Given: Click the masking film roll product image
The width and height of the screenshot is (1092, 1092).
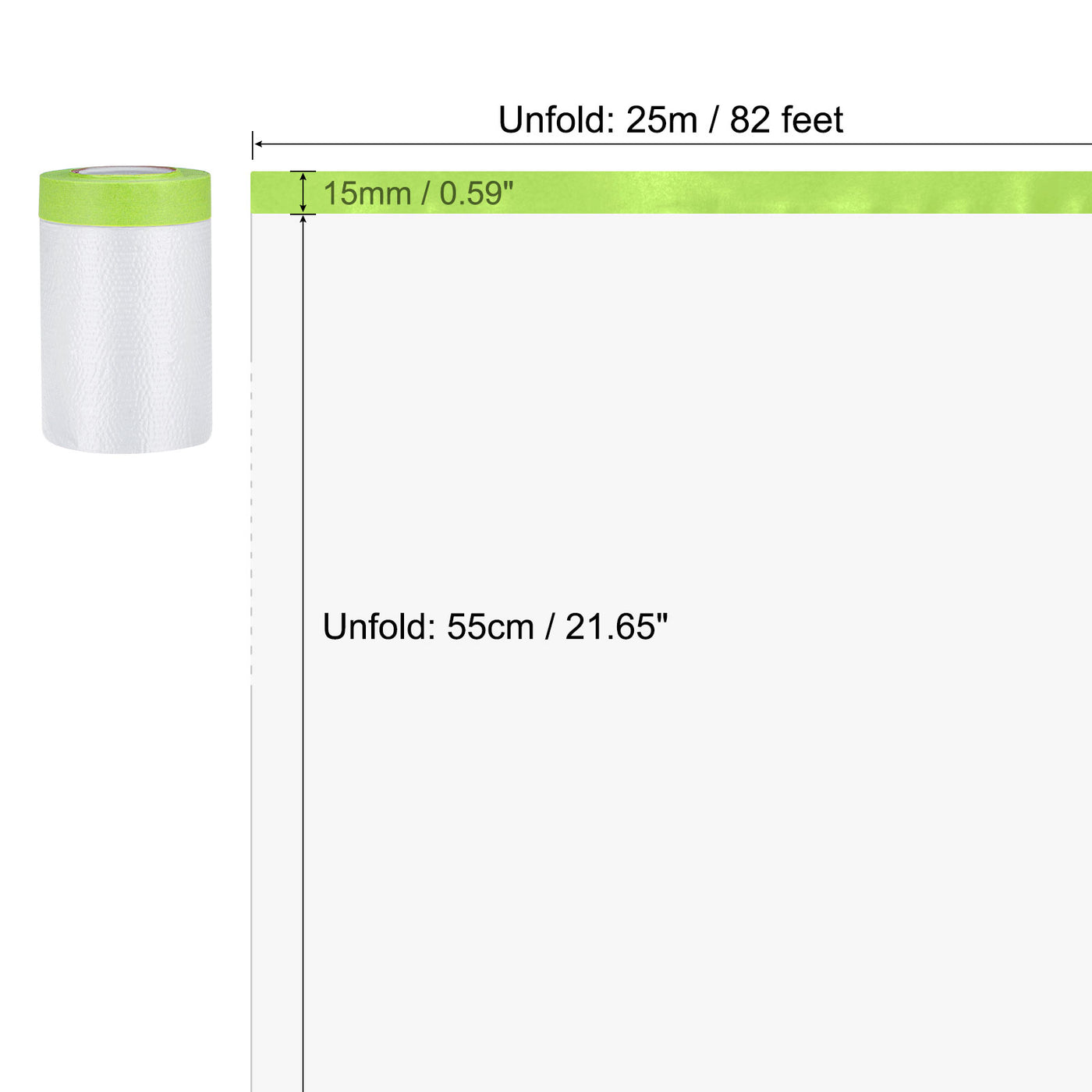Looking at the screenshot, I should pyautogui.click(x=126, y=309).
